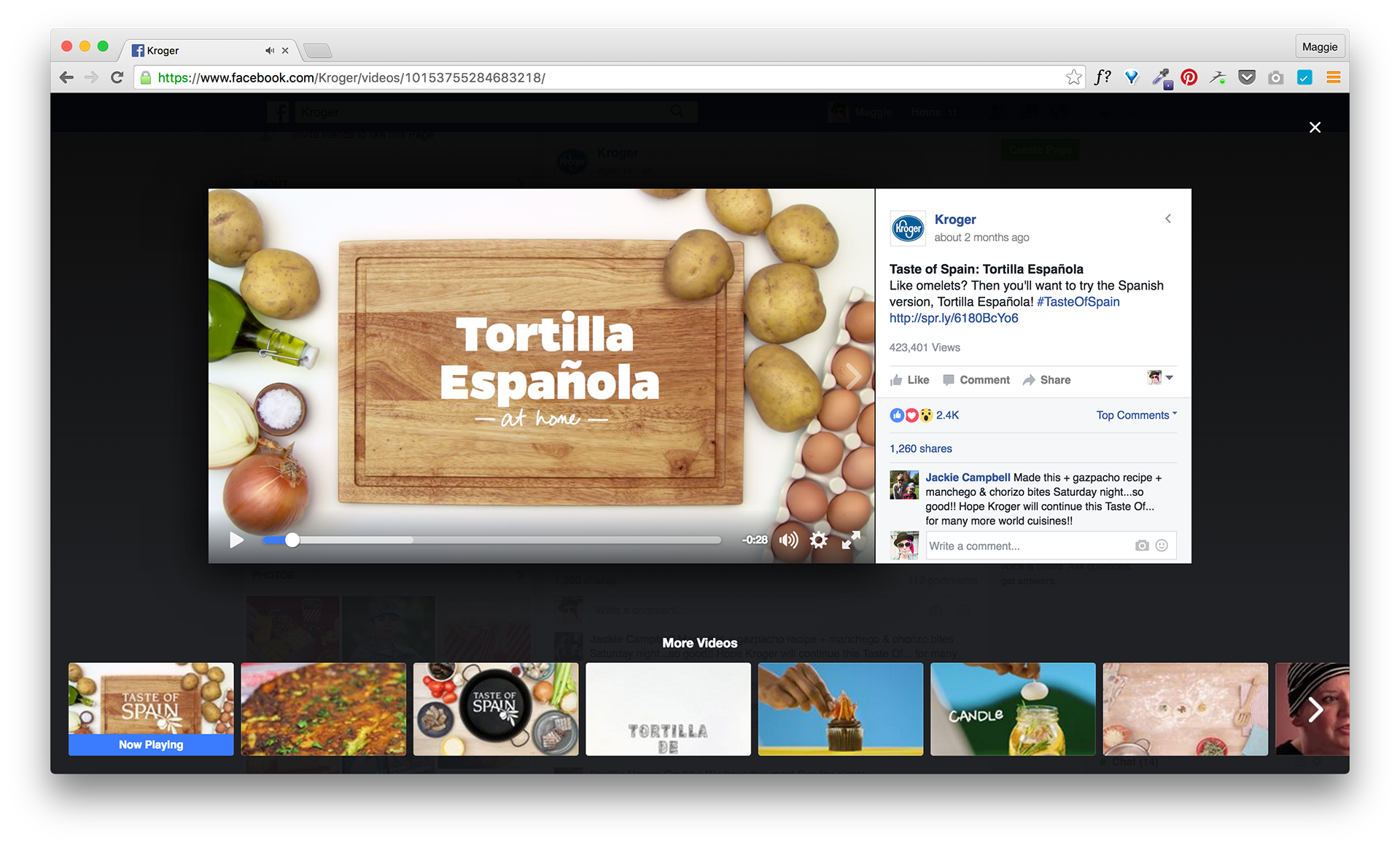Open the eyedropper extension icon
The width and height of the screenshot is (1400, 846).
pos(1161,77)
